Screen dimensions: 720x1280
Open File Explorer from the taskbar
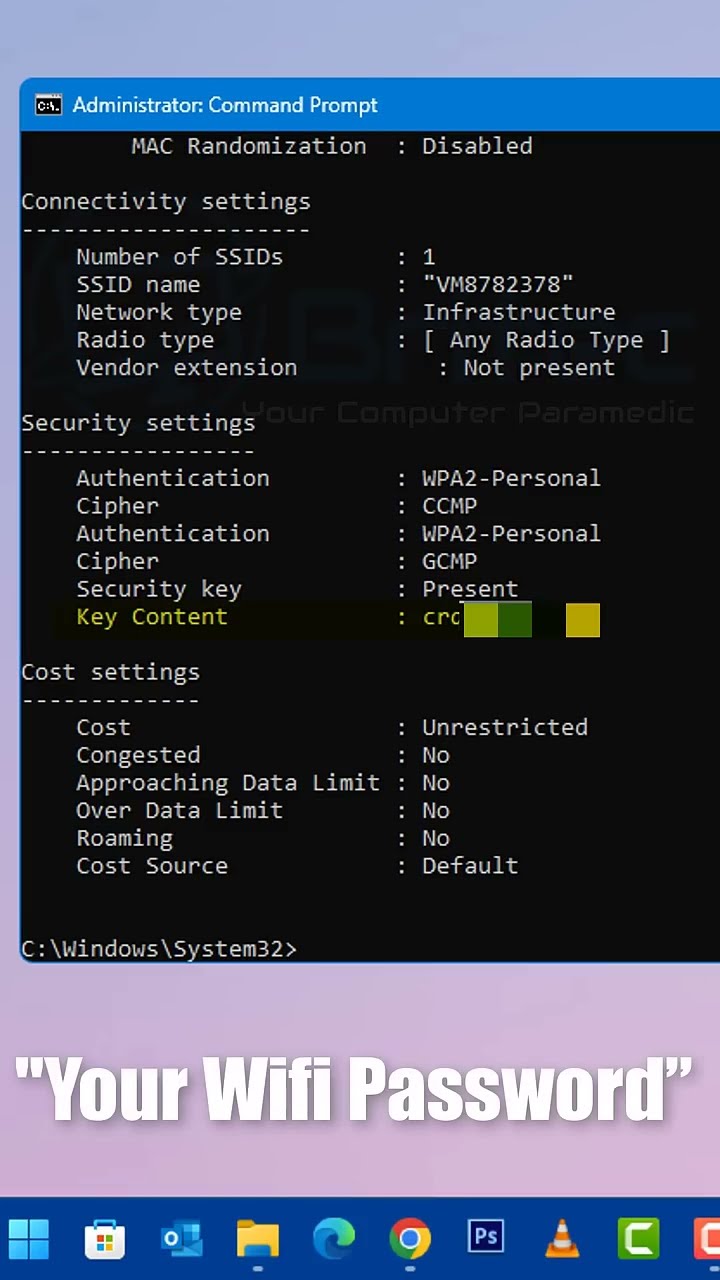click(x=257, y=1240)
